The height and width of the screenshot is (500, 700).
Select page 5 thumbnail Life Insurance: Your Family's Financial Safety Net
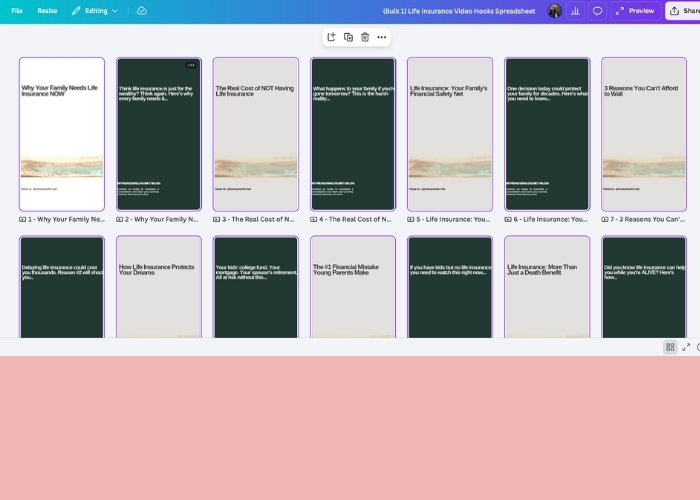point(450,134)
